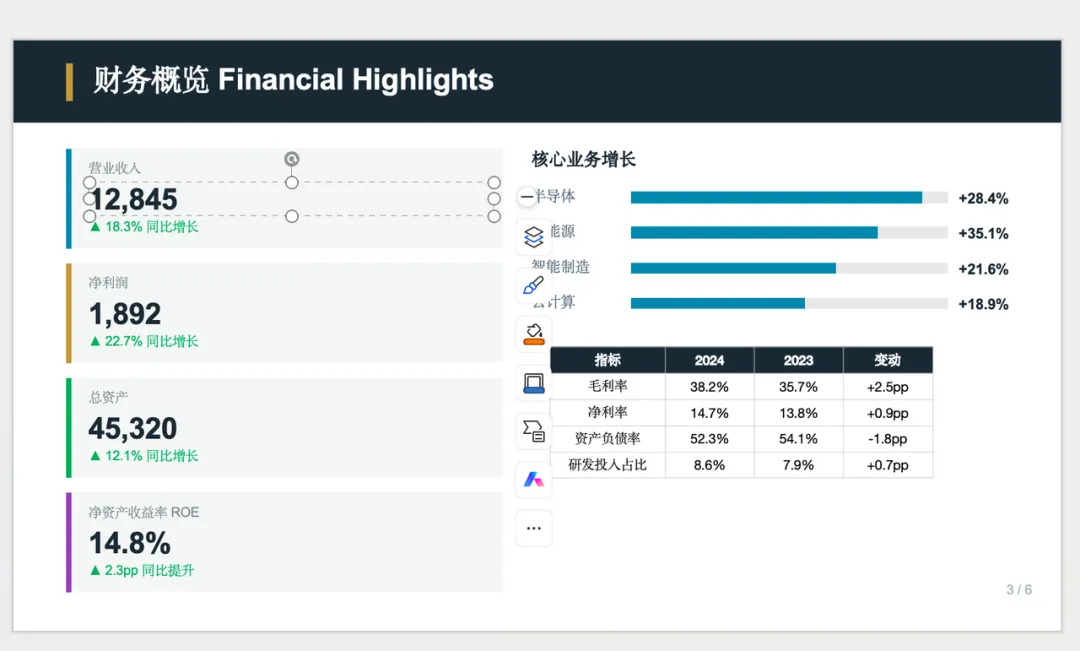Click the 指标 table header cell
The height and width of the screenshot is (651, 1080).
[608, 360]
